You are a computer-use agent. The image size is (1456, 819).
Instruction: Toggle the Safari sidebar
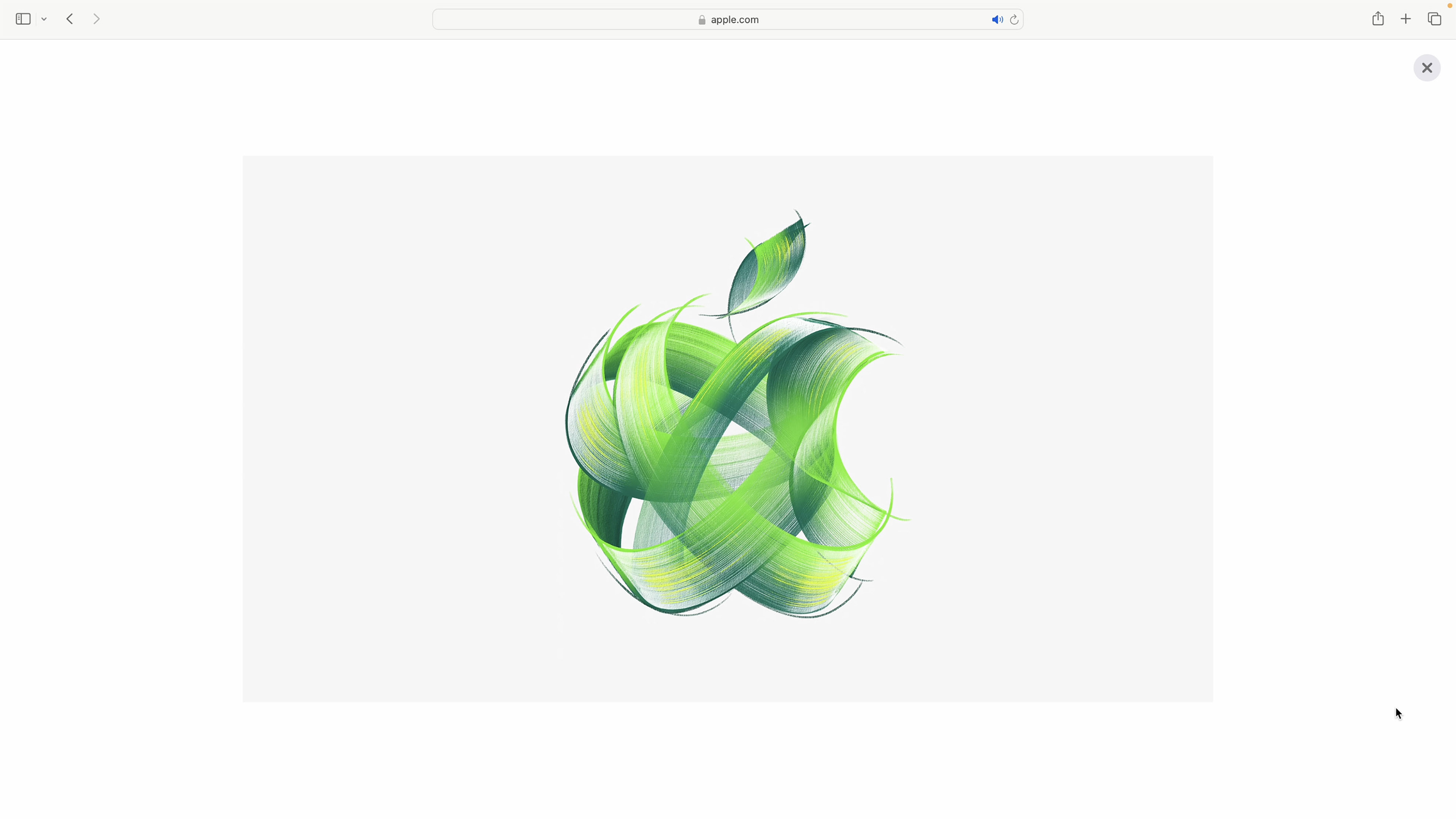[23, 19]
